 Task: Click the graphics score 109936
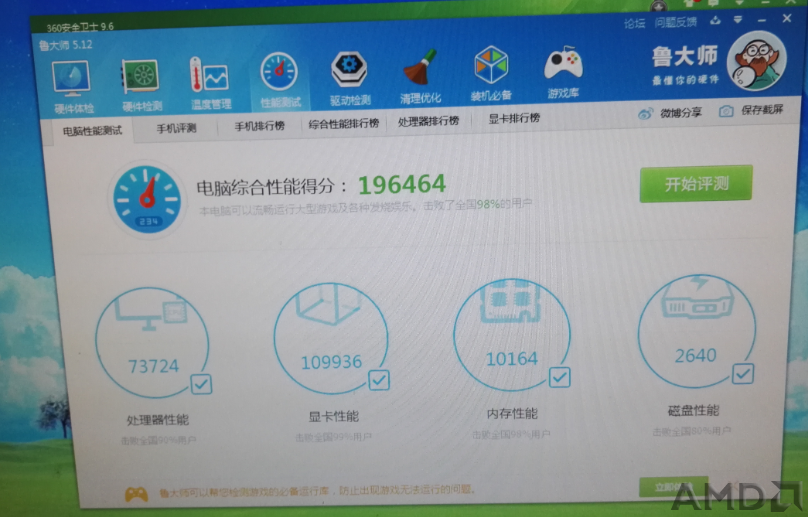tap(331, 362)
